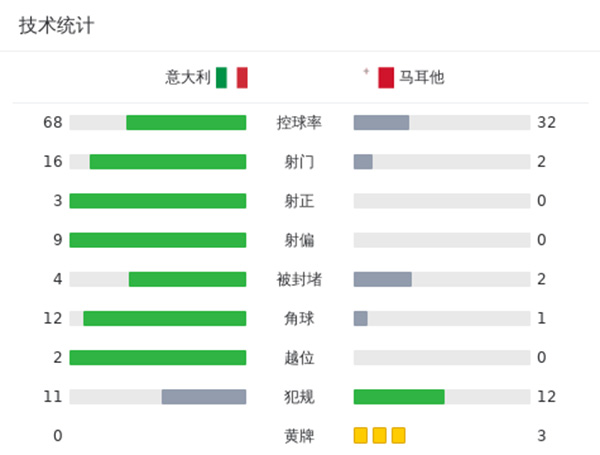This screenshot has height=455, width=600.
Task: Click Malta's green fouls bar
Action: (x=399, y=397)
